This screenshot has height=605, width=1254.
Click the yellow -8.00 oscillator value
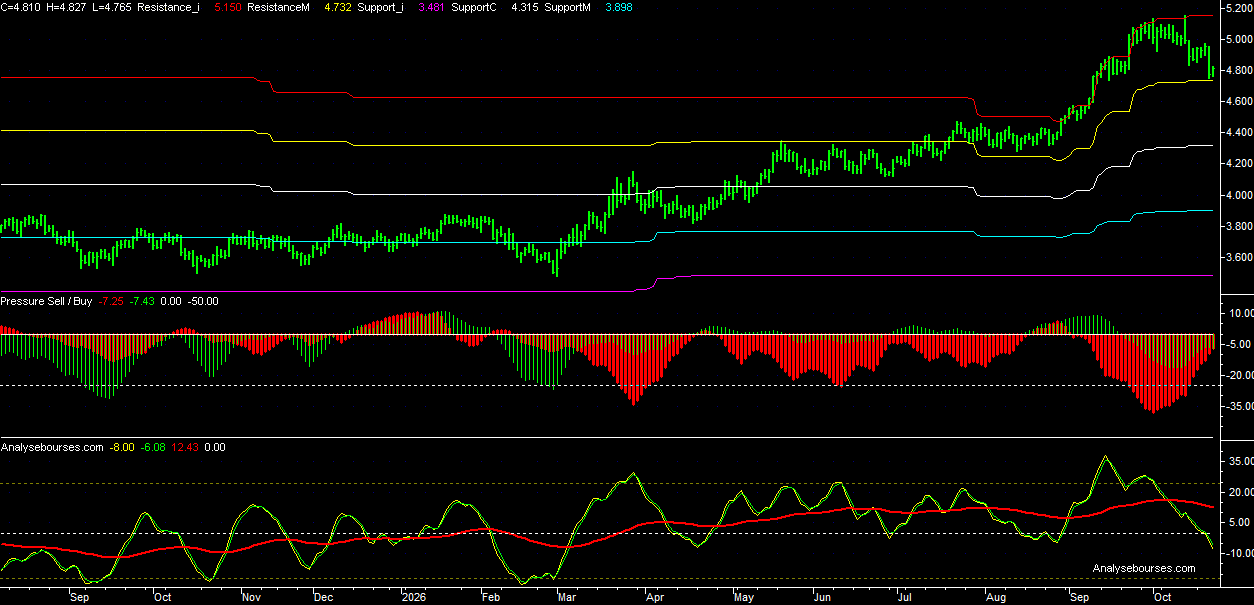pyautogui.click(x=123, y=448)
